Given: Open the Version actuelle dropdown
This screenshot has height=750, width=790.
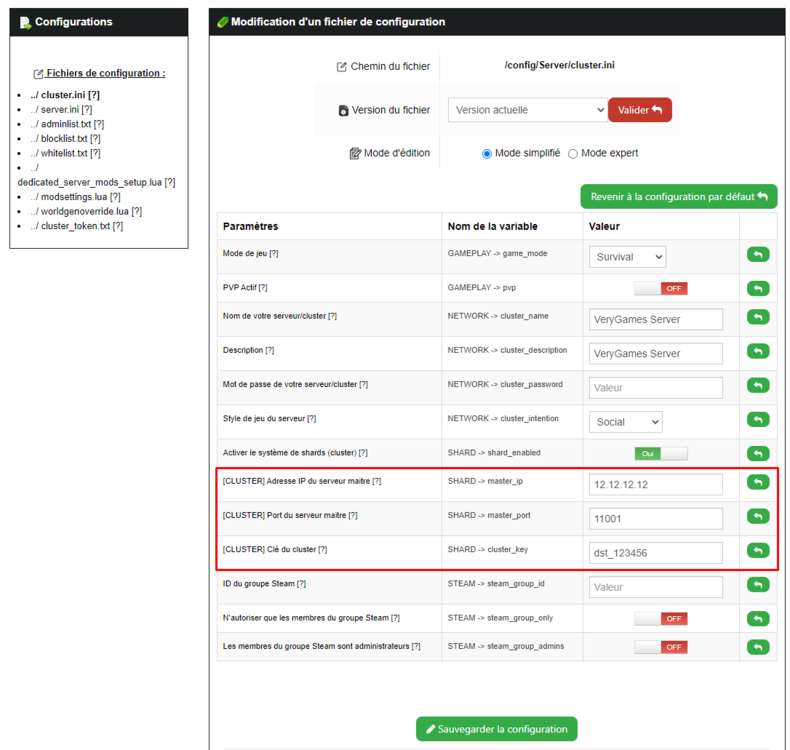Looking at the screenshot, I should tap(527, 110).
